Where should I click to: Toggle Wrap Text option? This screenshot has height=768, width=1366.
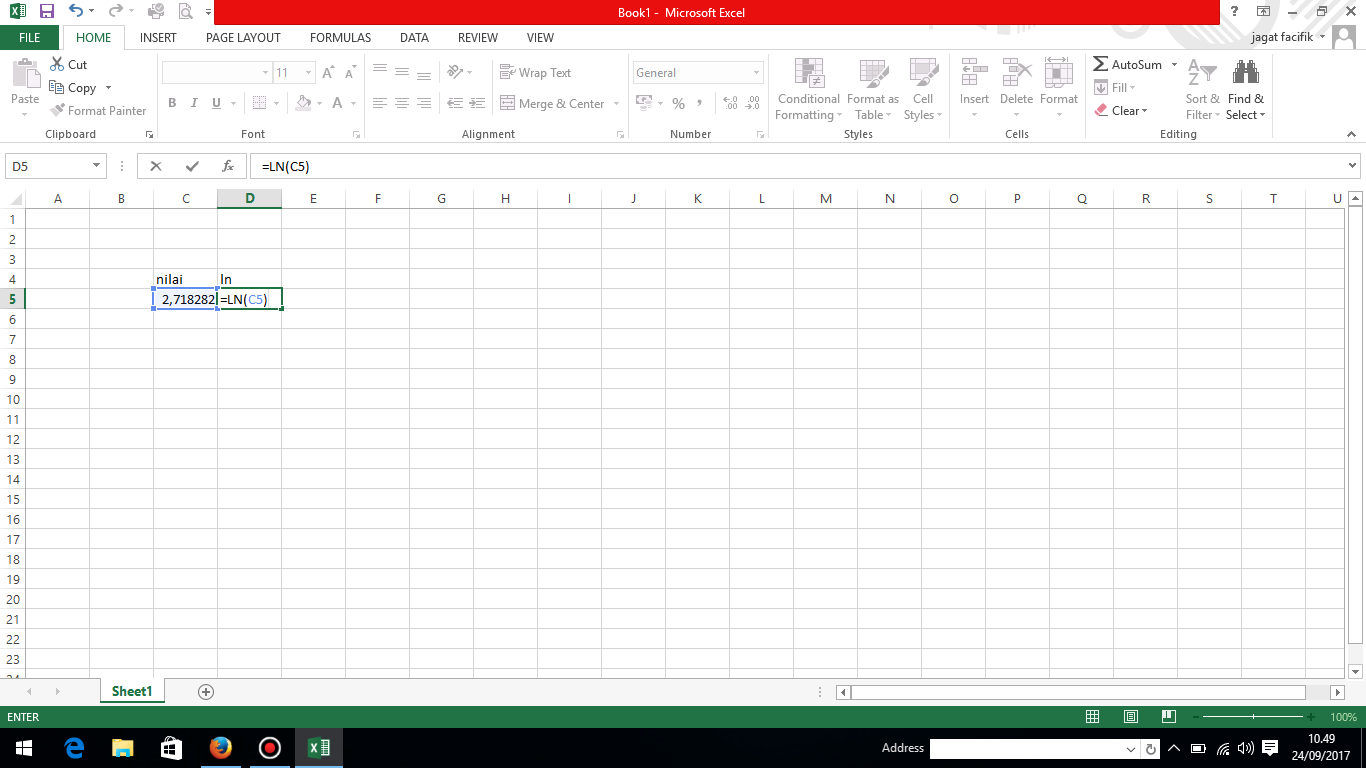(x=535, y=73)
